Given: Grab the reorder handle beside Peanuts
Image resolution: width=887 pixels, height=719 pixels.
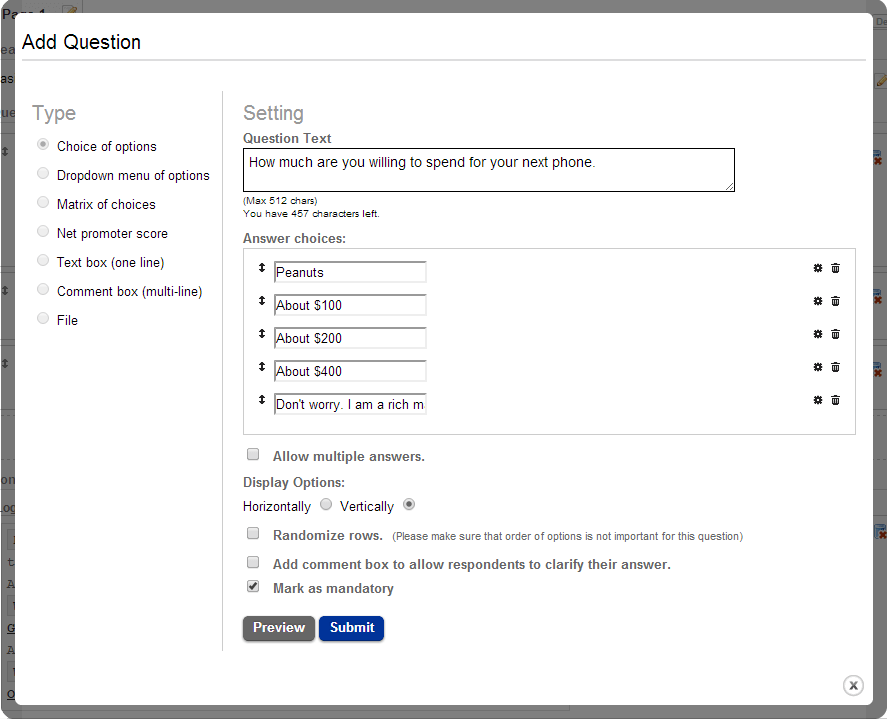Looking at the screenshot, I should tap(262, 268).
